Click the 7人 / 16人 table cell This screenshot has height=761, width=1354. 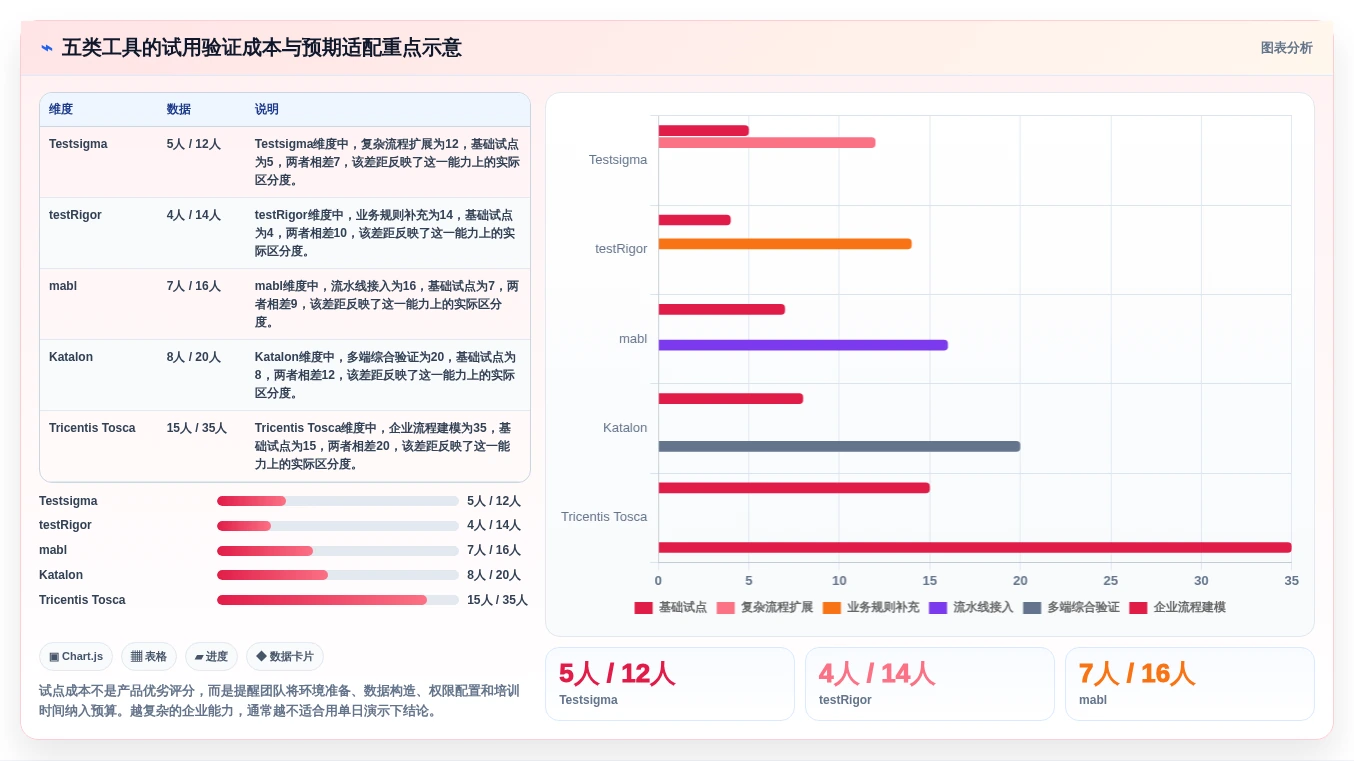tap(194, 286)
